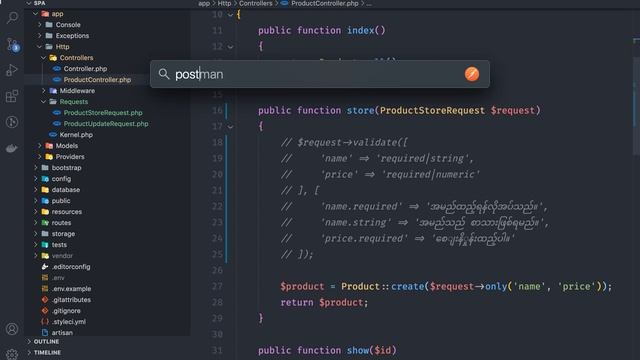The width and height of the screenshot is (640, 360).
Task: Open the Accounts icon
Action: (12, 329)
